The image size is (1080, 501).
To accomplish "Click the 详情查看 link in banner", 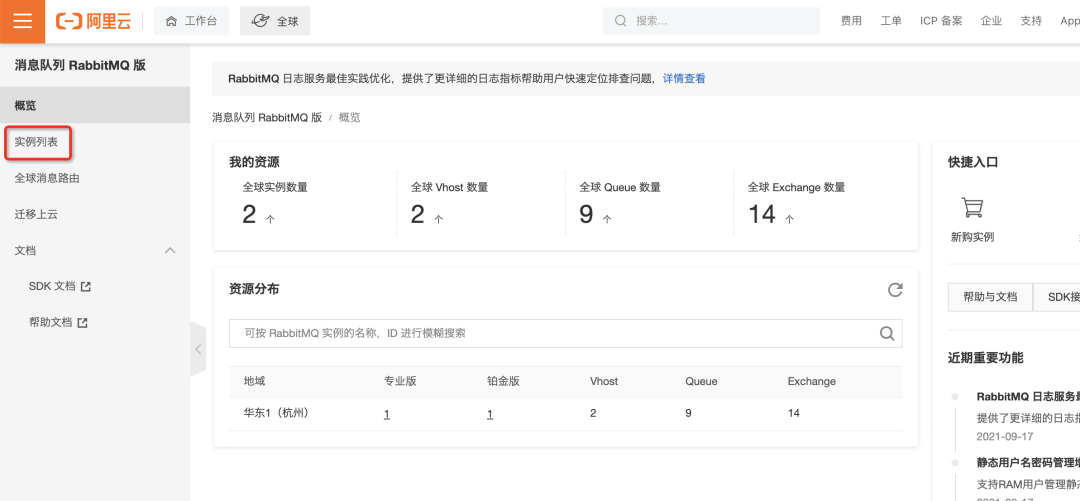I will pyautogui.click(x=684, y=79).
